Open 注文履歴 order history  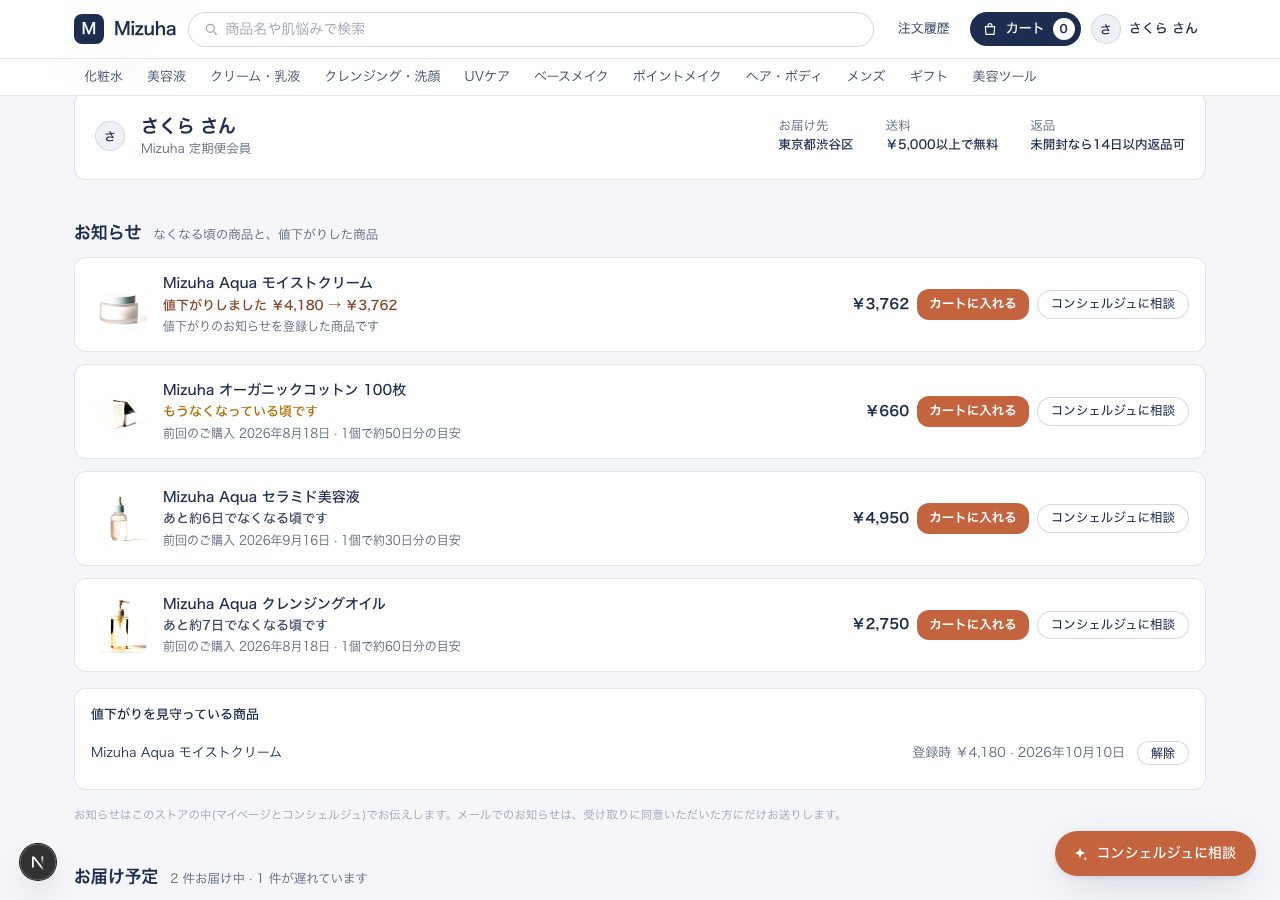[924, 29]
